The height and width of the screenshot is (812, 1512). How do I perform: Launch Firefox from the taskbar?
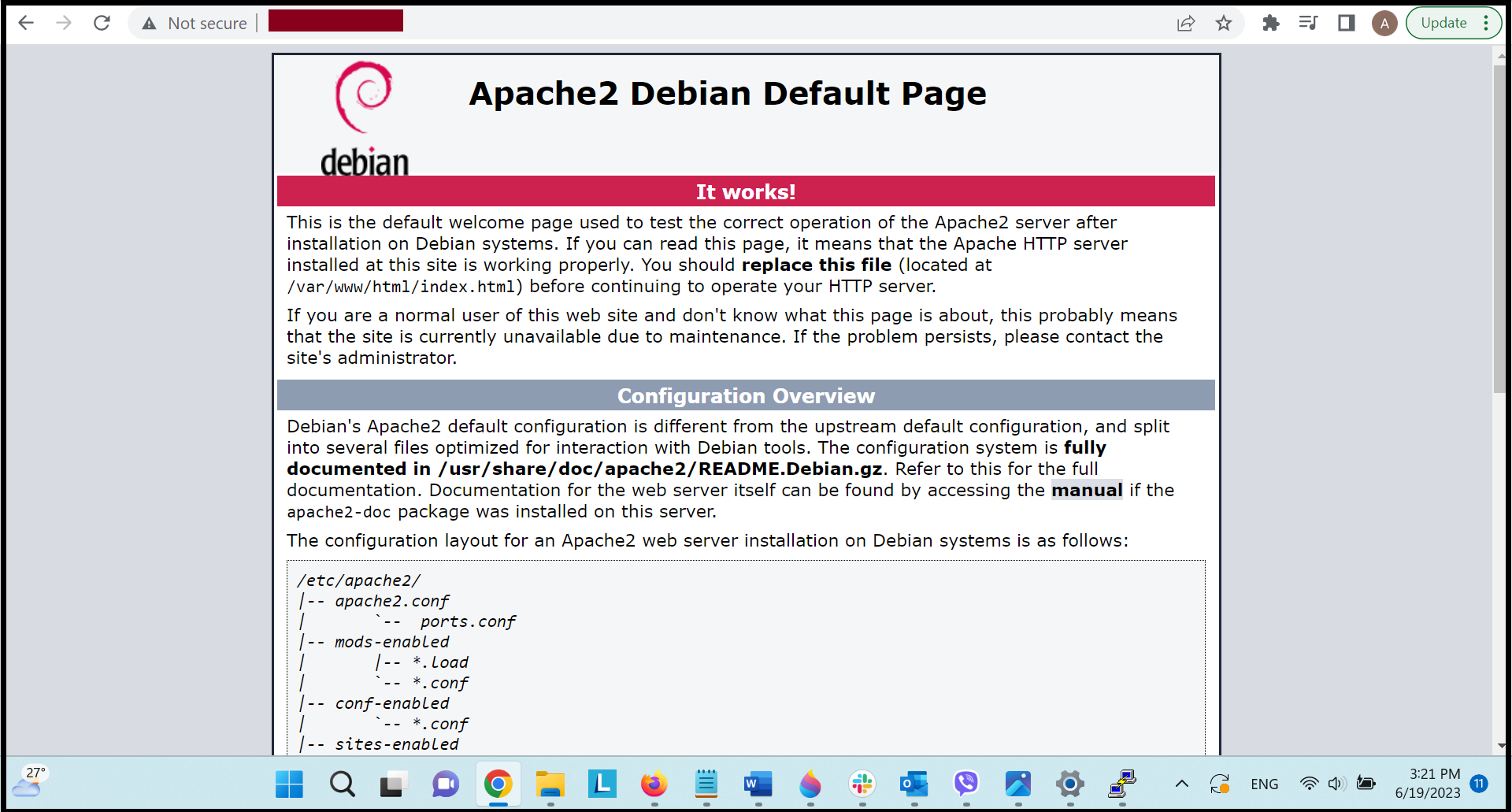(654, 784)
